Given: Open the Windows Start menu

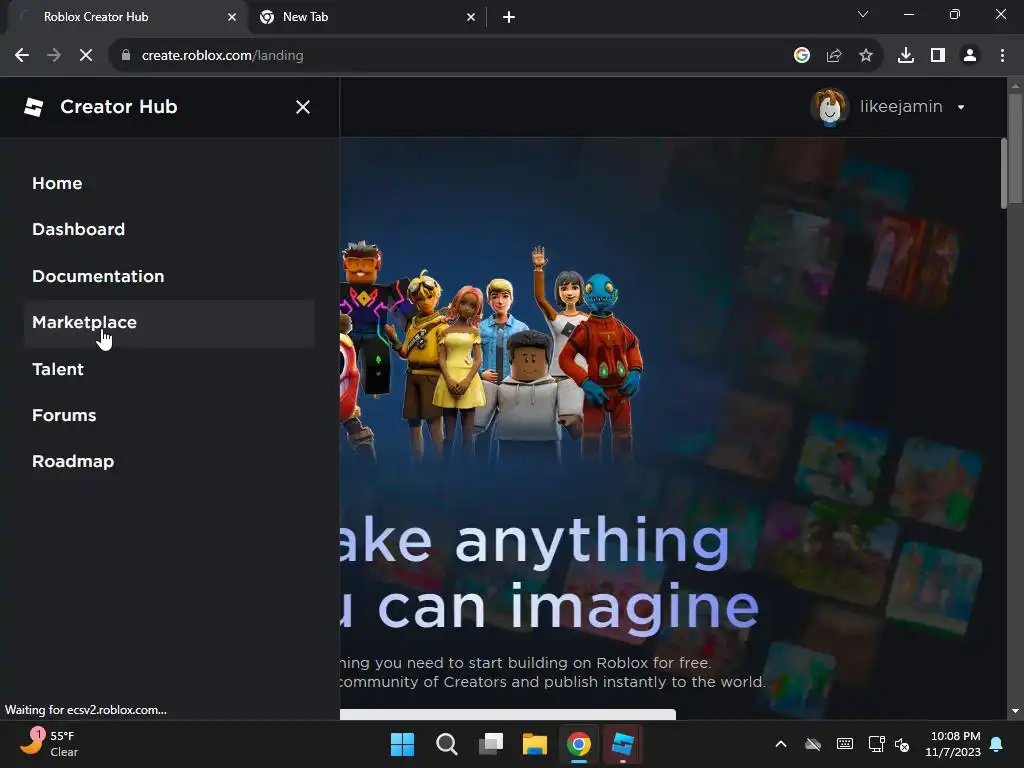Looking at the screenshot, I should click(x=402, y=744).
